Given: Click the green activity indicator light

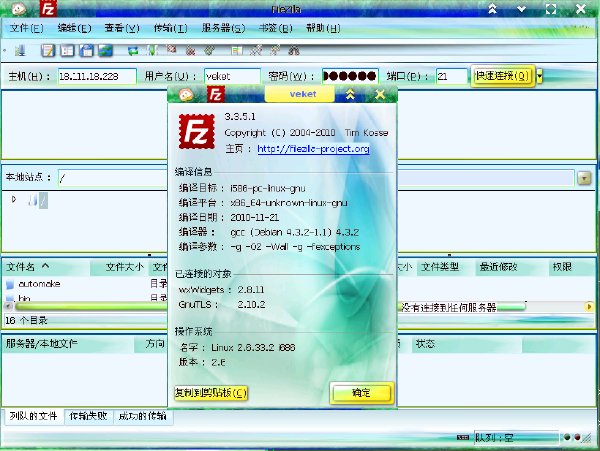Looking at the screenshot, I should 567,437.
